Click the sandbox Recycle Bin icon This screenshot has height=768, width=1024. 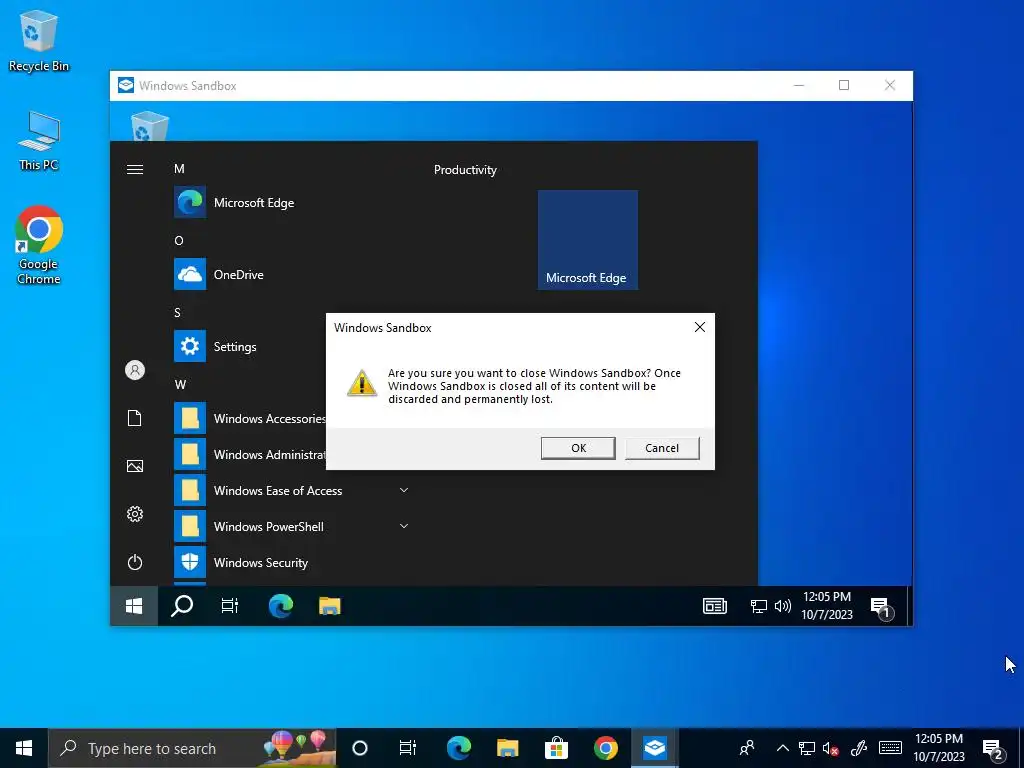[150, 125]
